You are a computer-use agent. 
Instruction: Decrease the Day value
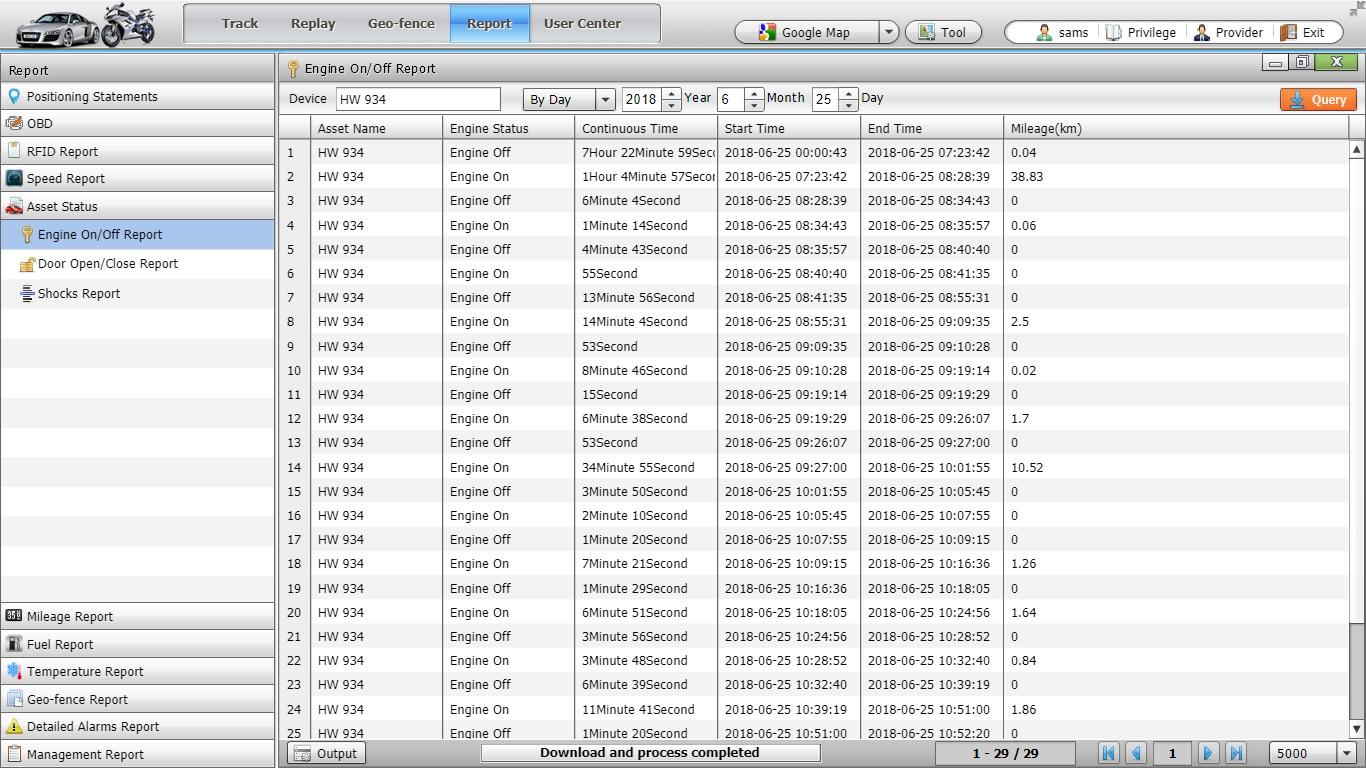click(849, 105)
